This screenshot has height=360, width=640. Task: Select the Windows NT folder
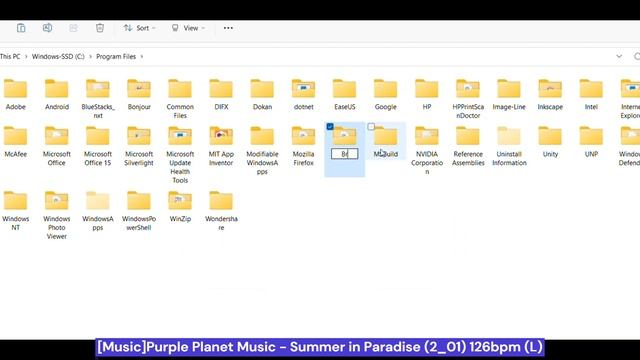tap(16, 211)
